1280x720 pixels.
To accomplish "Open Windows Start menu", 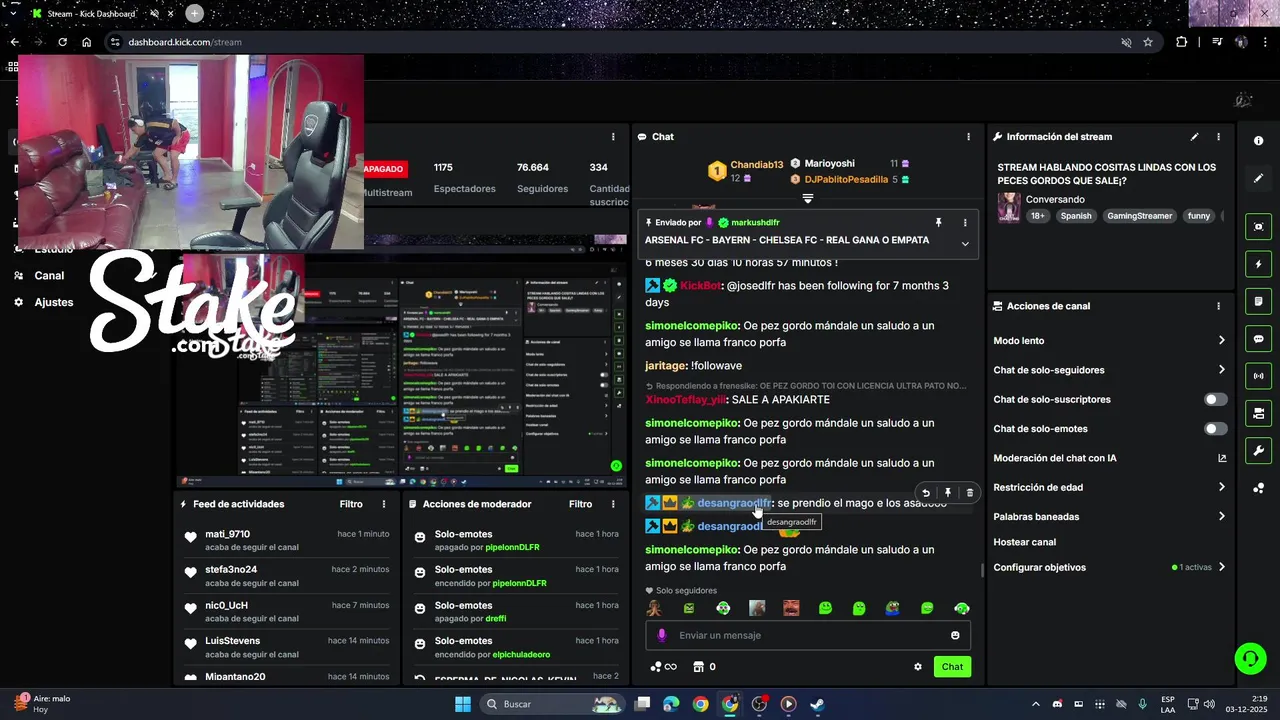I will (x=463, y=704).
